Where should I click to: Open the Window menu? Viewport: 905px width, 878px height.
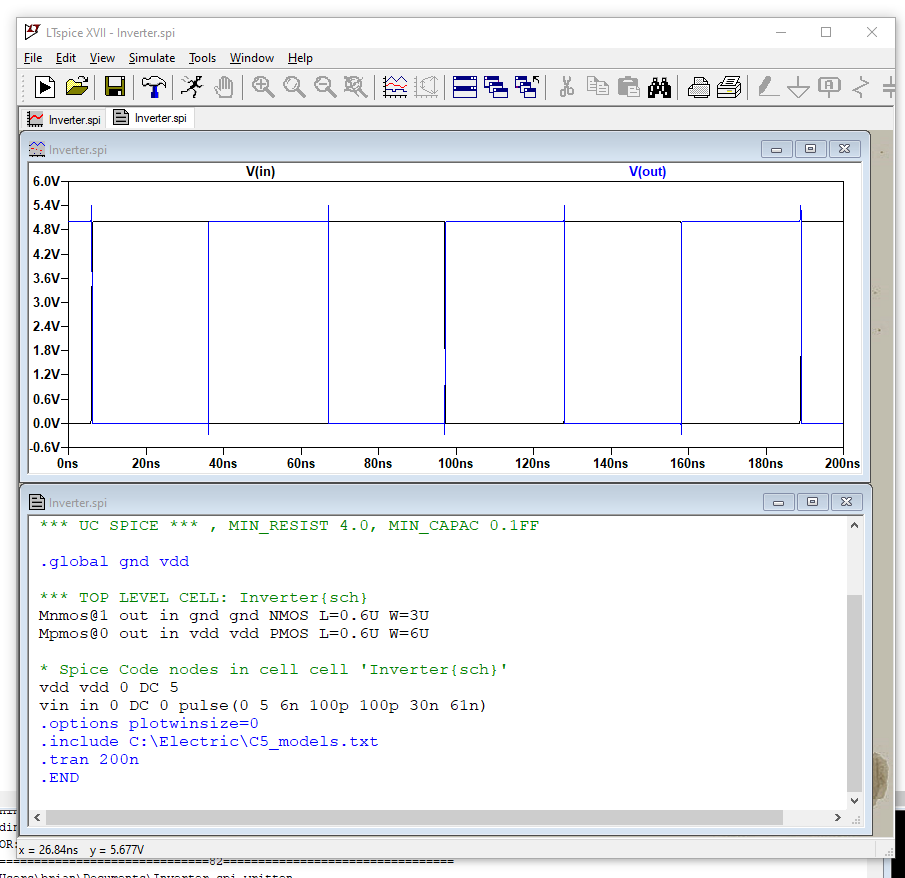[x=251, y=58]
